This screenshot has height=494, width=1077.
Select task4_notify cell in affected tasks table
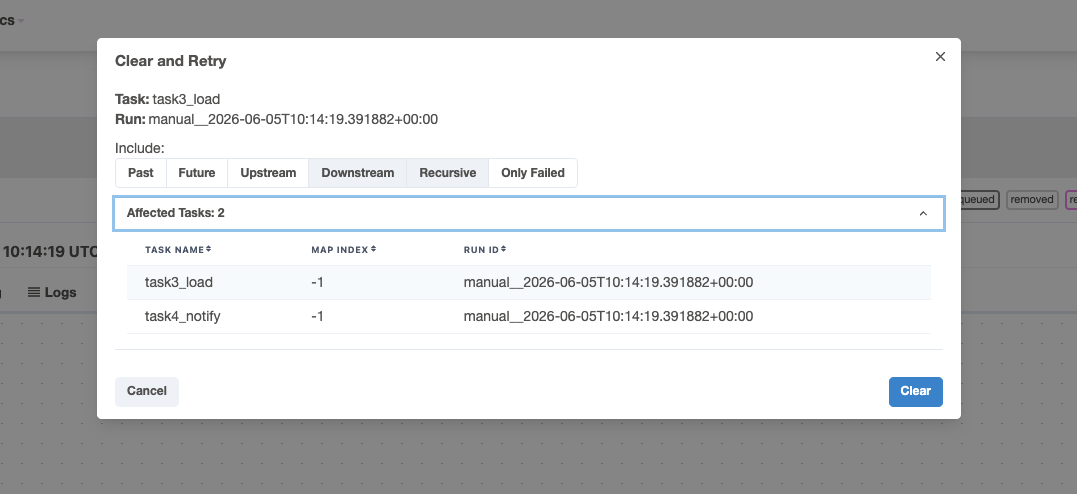(x=183, y=316)
